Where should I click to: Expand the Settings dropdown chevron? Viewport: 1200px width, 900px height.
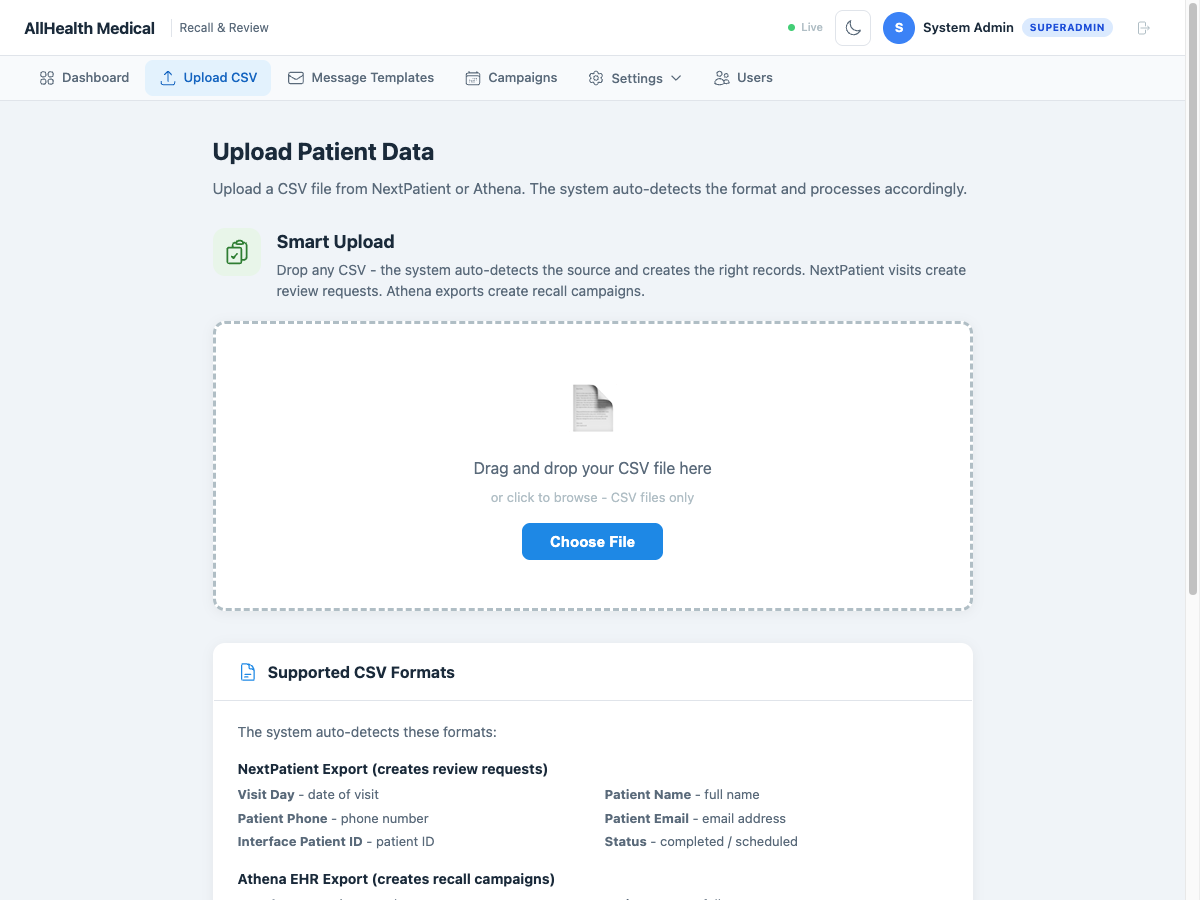[x=677, y=77]
